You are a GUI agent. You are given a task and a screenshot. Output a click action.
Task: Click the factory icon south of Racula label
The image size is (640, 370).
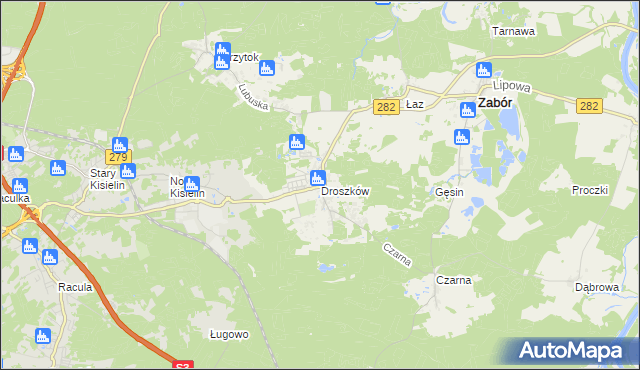pyautogui.click(x=43, y=336)
